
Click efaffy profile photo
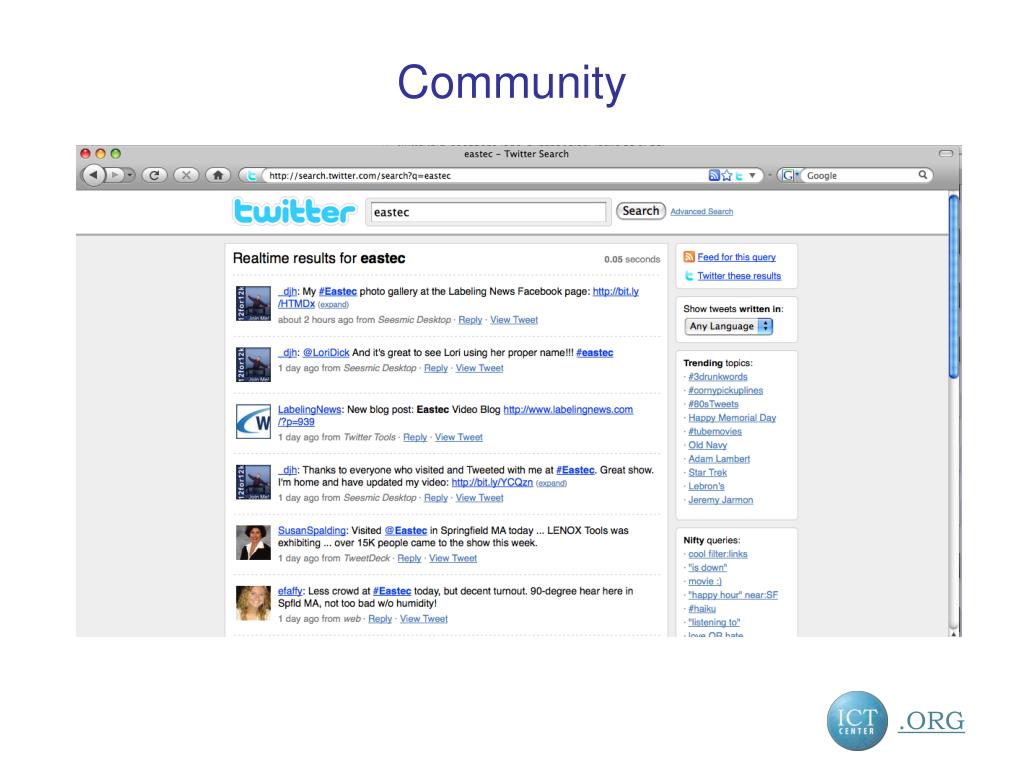click(x=253, y=603)
